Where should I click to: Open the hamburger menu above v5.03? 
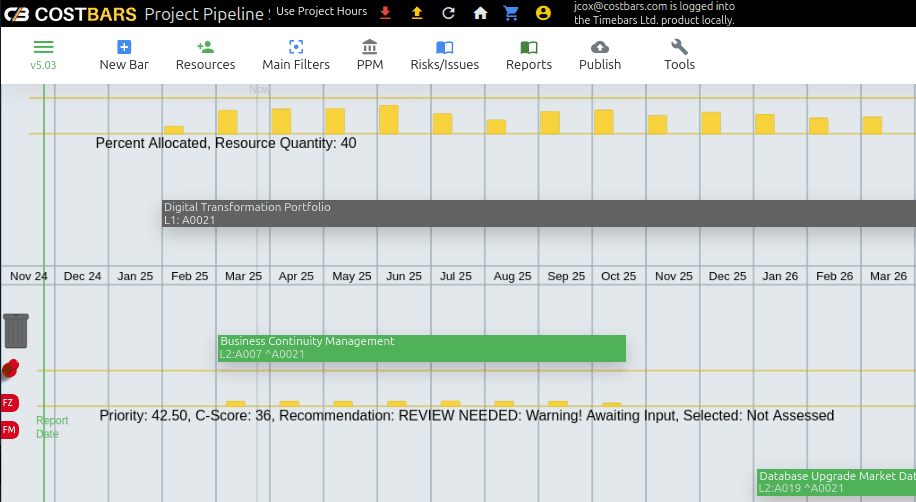coord(43,47)
